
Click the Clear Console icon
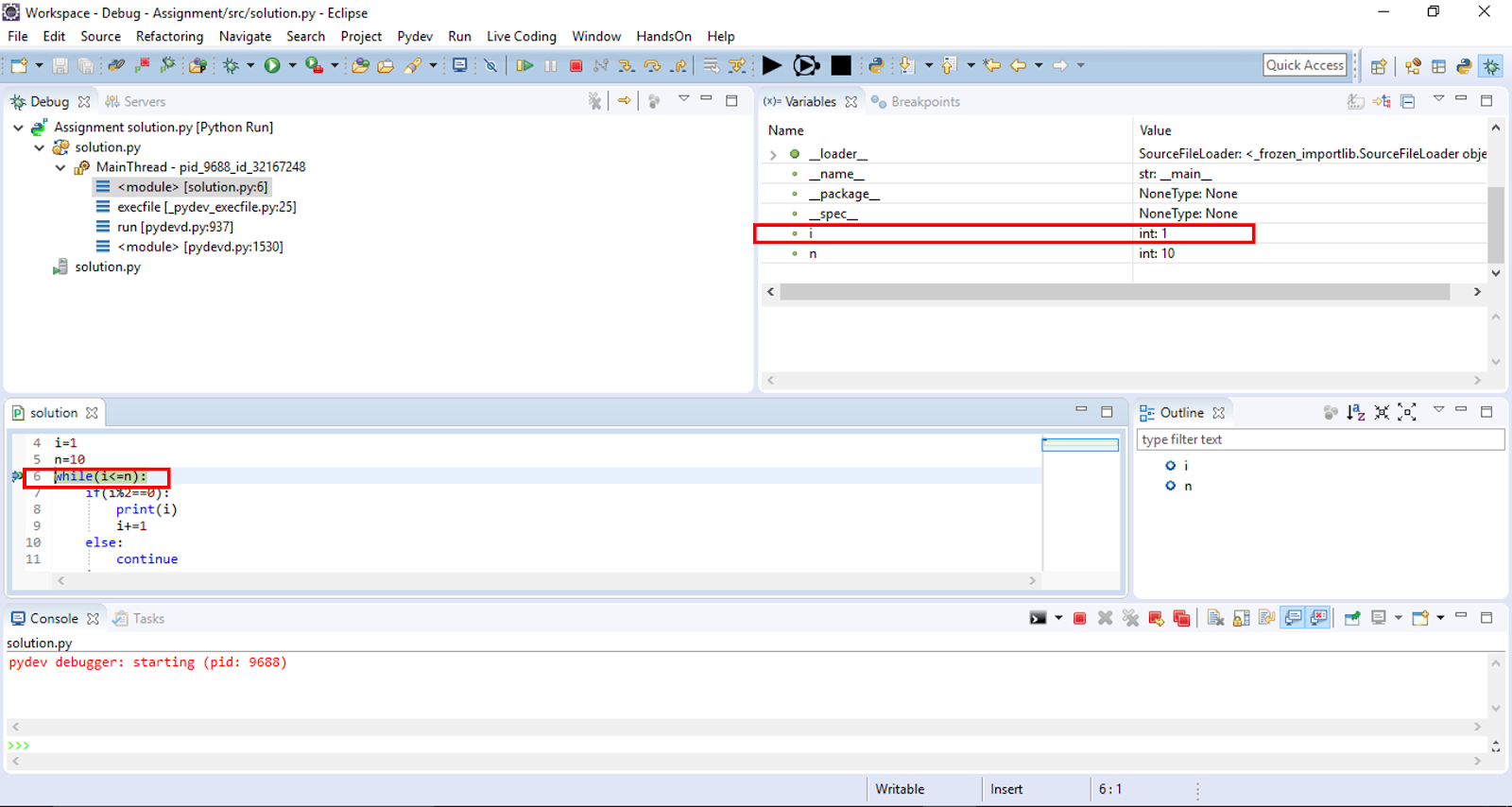(1215, 618)
